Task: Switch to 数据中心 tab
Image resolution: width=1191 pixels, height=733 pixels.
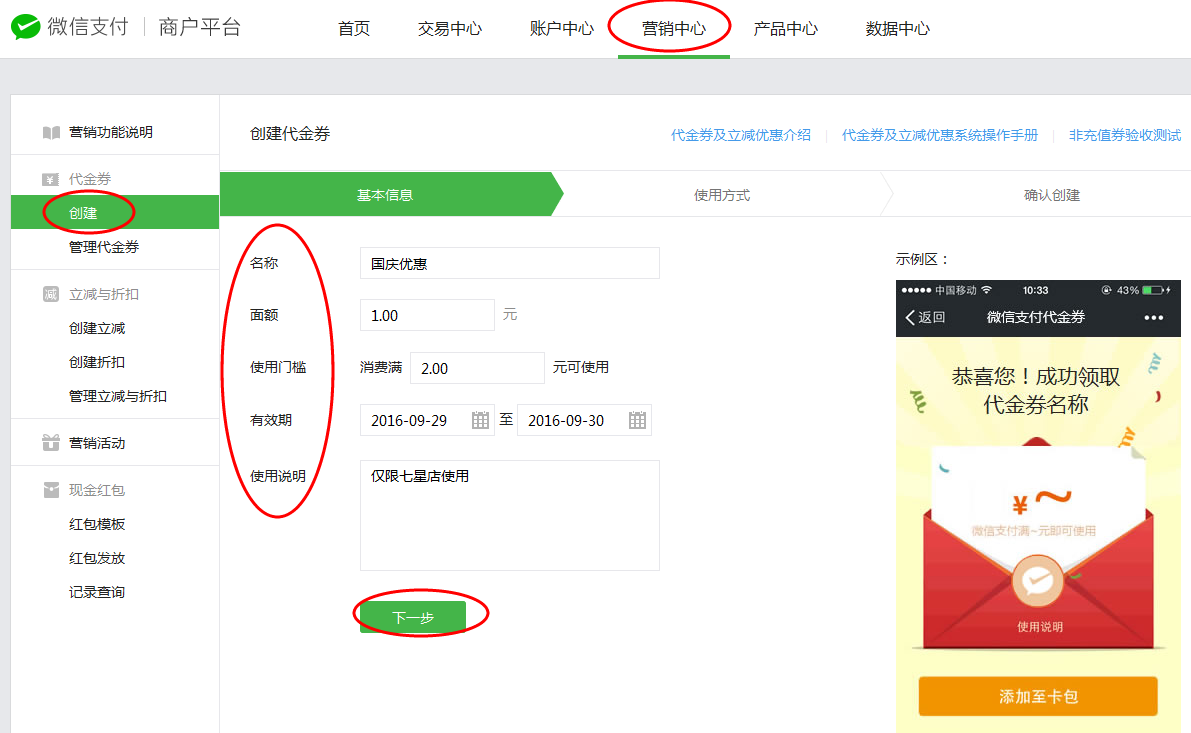Action: tap(897, 29)
